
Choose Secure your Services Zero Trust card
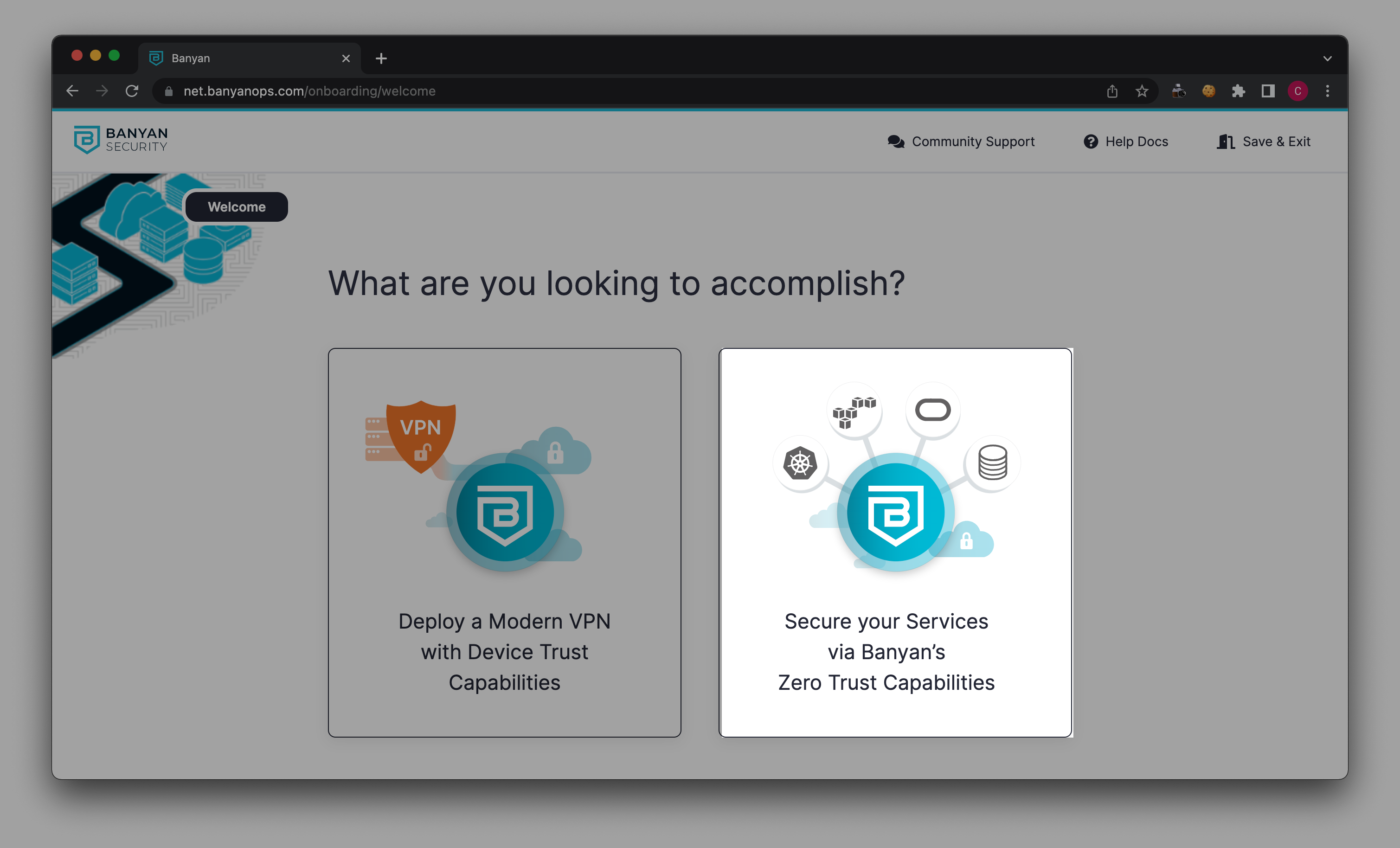pos(895,542)
